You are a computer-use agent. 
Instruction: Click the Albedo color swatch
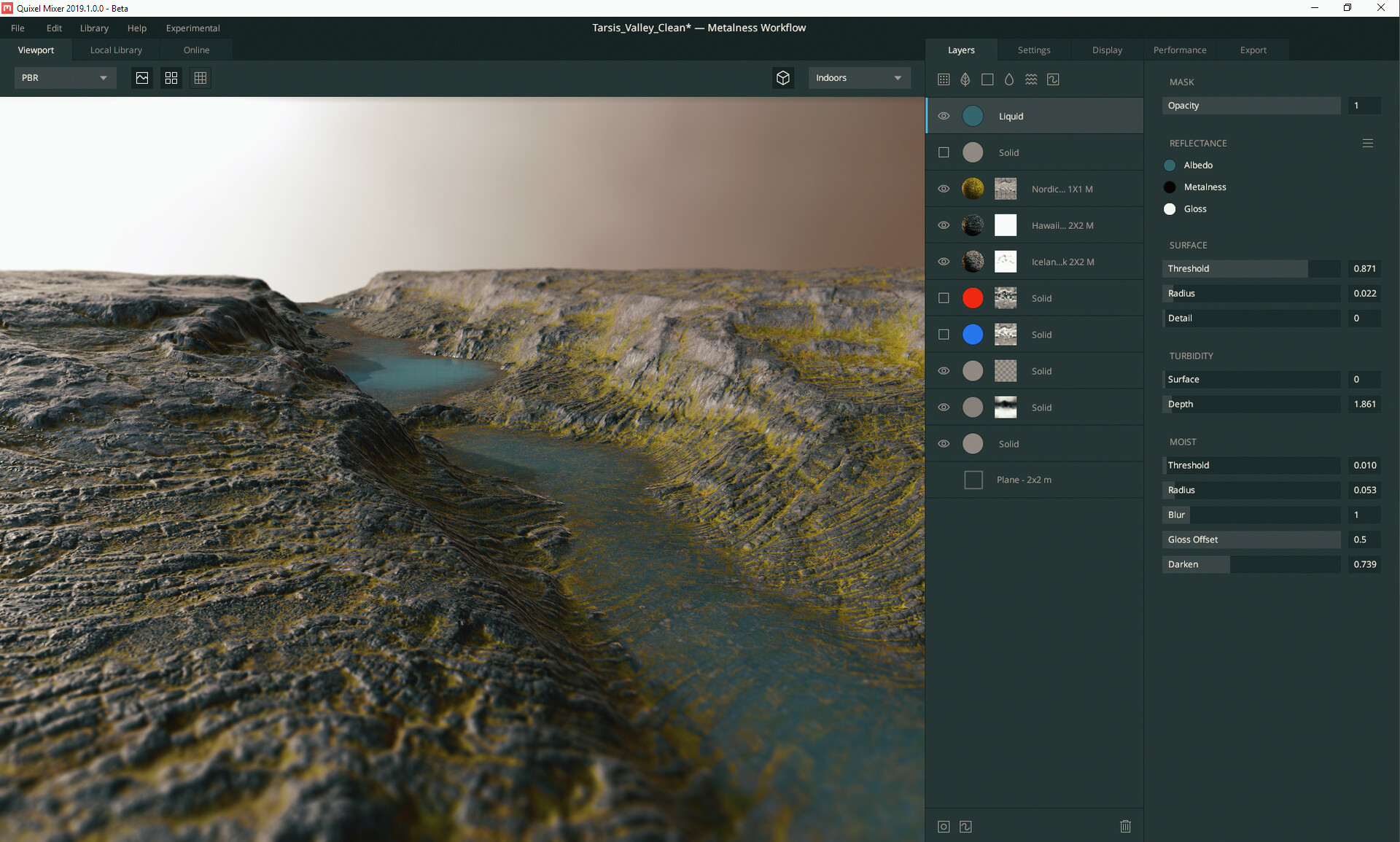coord(1170,165)
